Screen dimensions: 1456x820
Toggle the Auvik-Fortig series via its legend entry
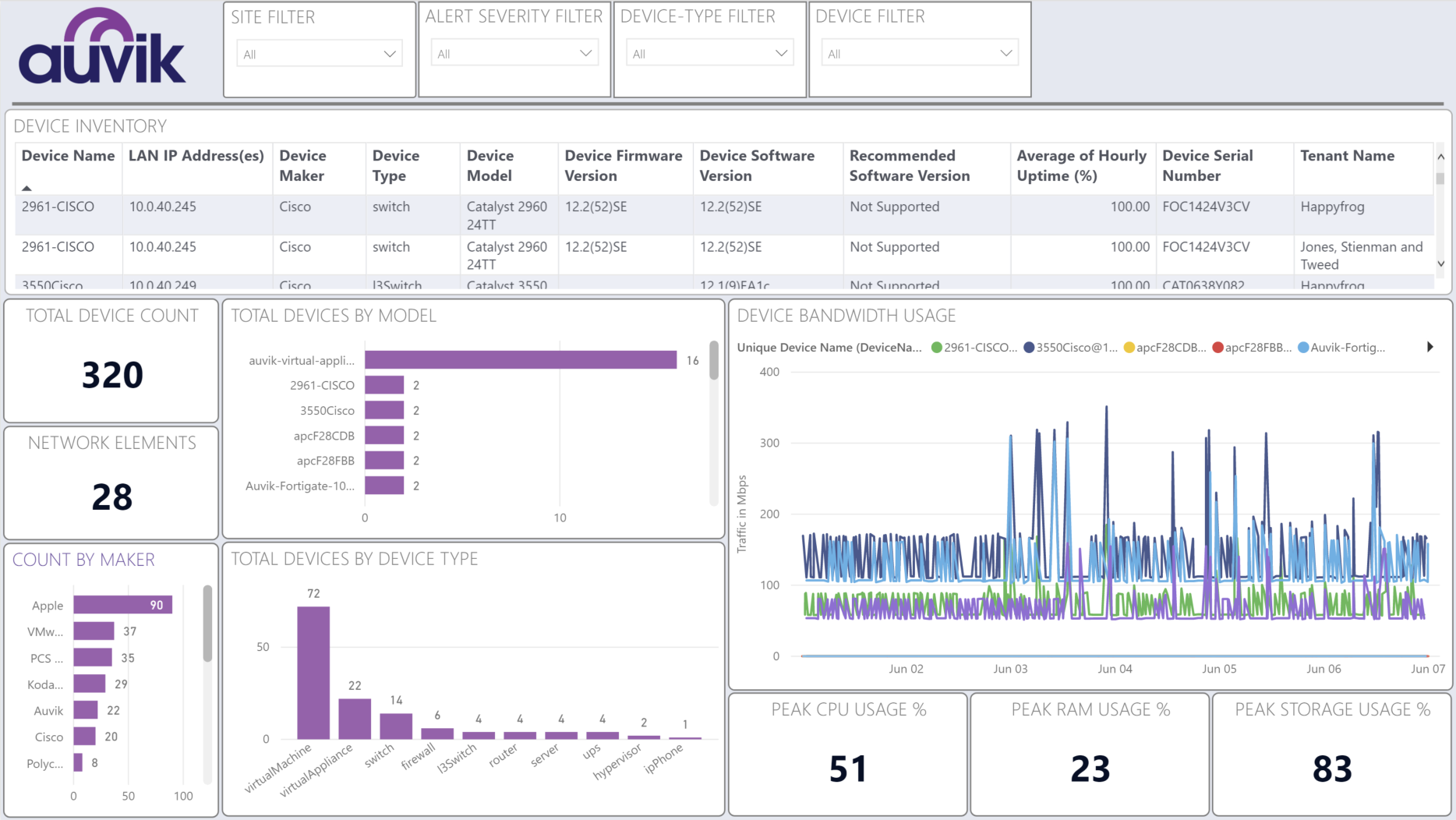click(x=1302, y=348)
